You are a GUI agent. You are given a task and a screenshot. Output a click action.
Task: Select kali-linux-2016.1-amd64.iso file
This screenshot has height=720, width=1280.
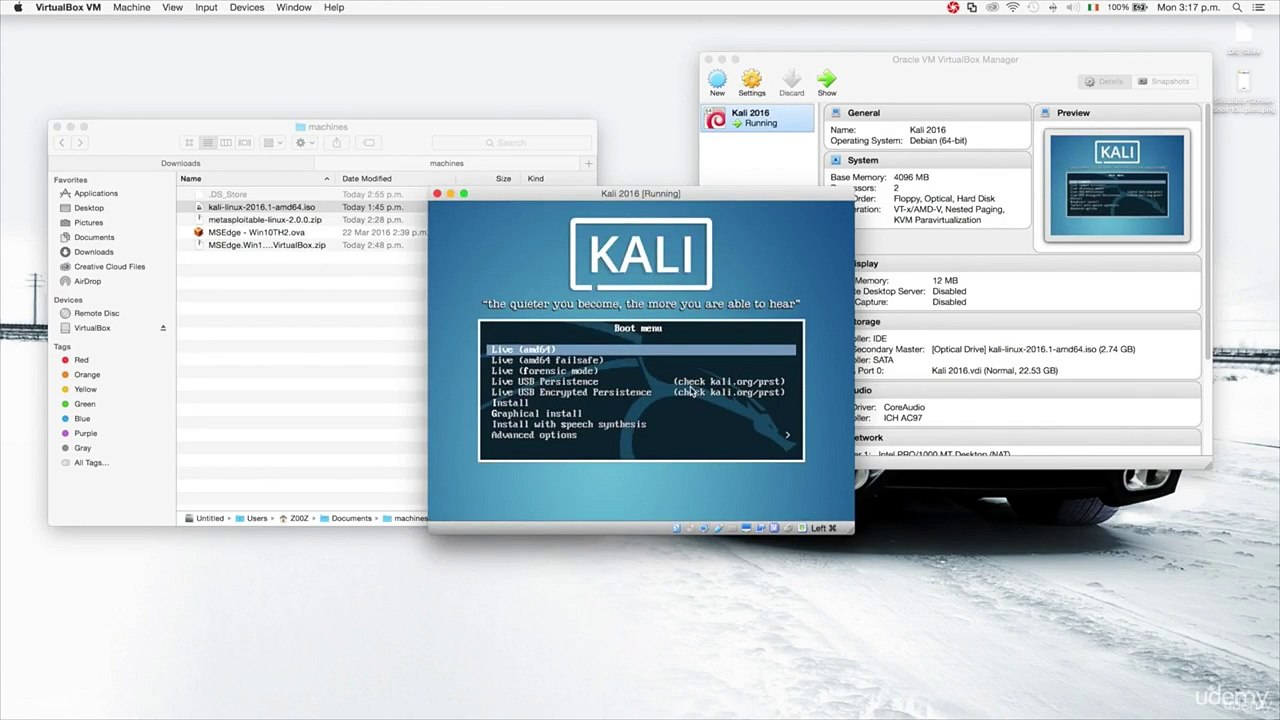click(x=261, y=207)
